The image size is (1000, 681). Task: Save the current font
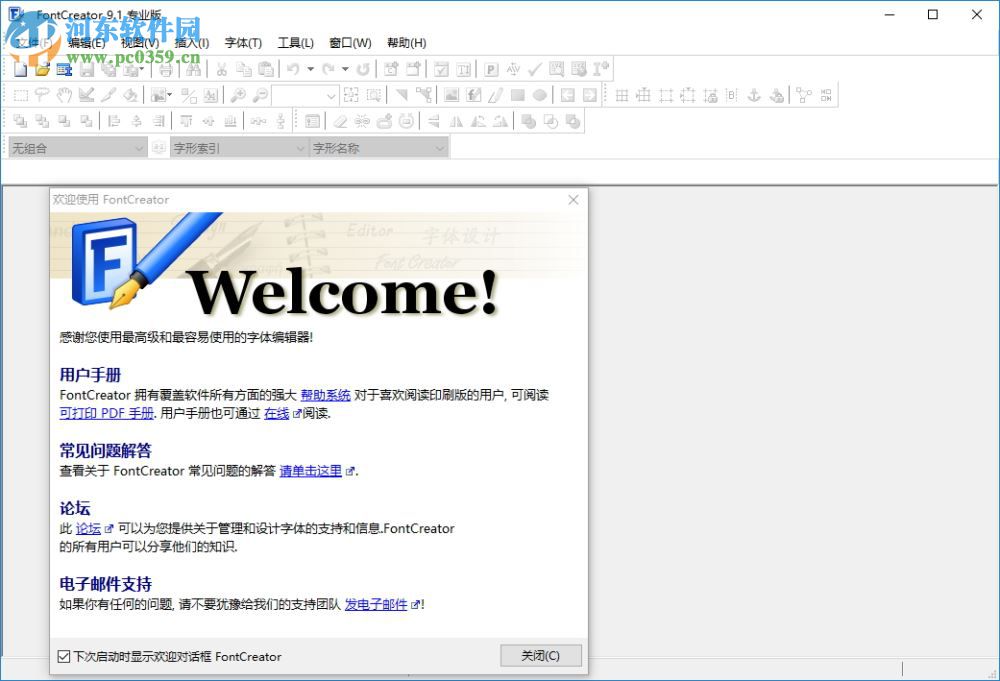pyautogui.click(x=86, y=69)
